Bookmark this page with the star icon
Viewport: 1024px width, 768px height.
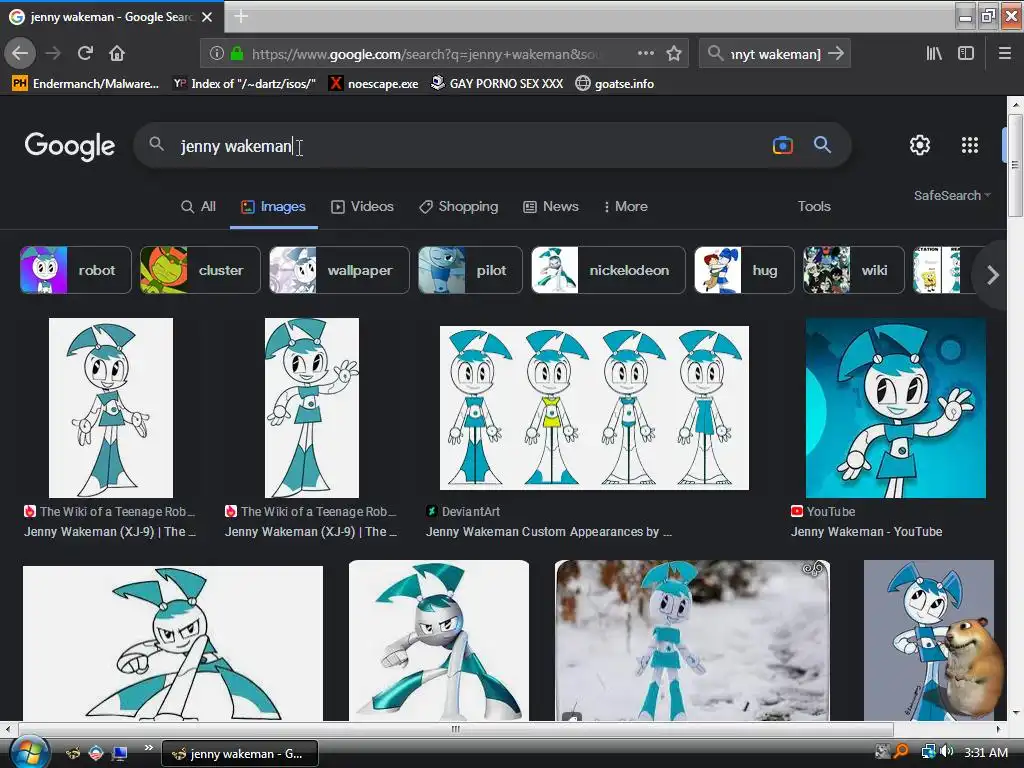tap(674, 54)
